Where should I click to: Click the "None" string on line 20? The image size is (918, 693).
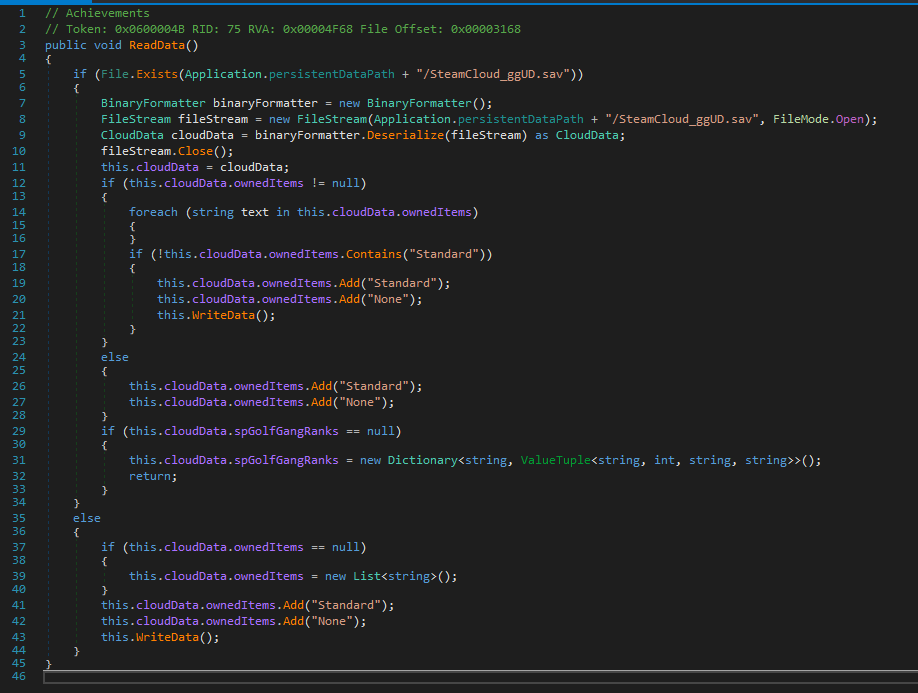(388, 299)
